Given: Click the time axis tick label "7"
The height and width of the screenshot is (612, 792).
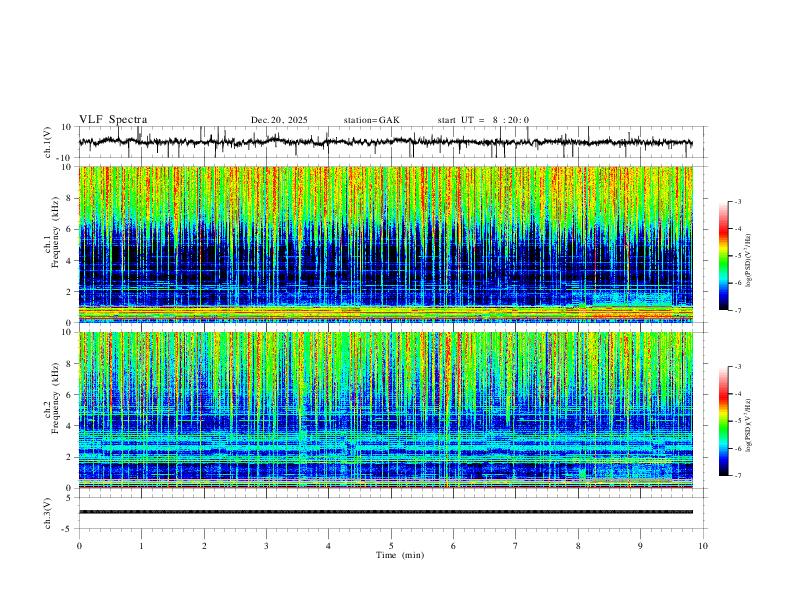Looking at the screenshot, I should coord(516,546).
